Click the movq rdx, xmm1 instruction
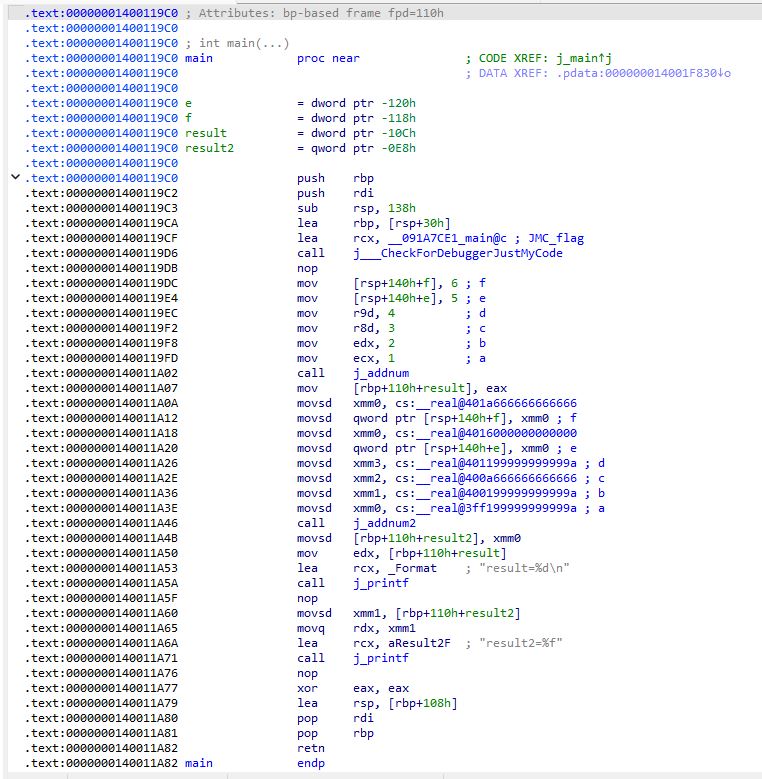Screen dimensions: 762x779 pyautogui.click(x=356, y=628)
